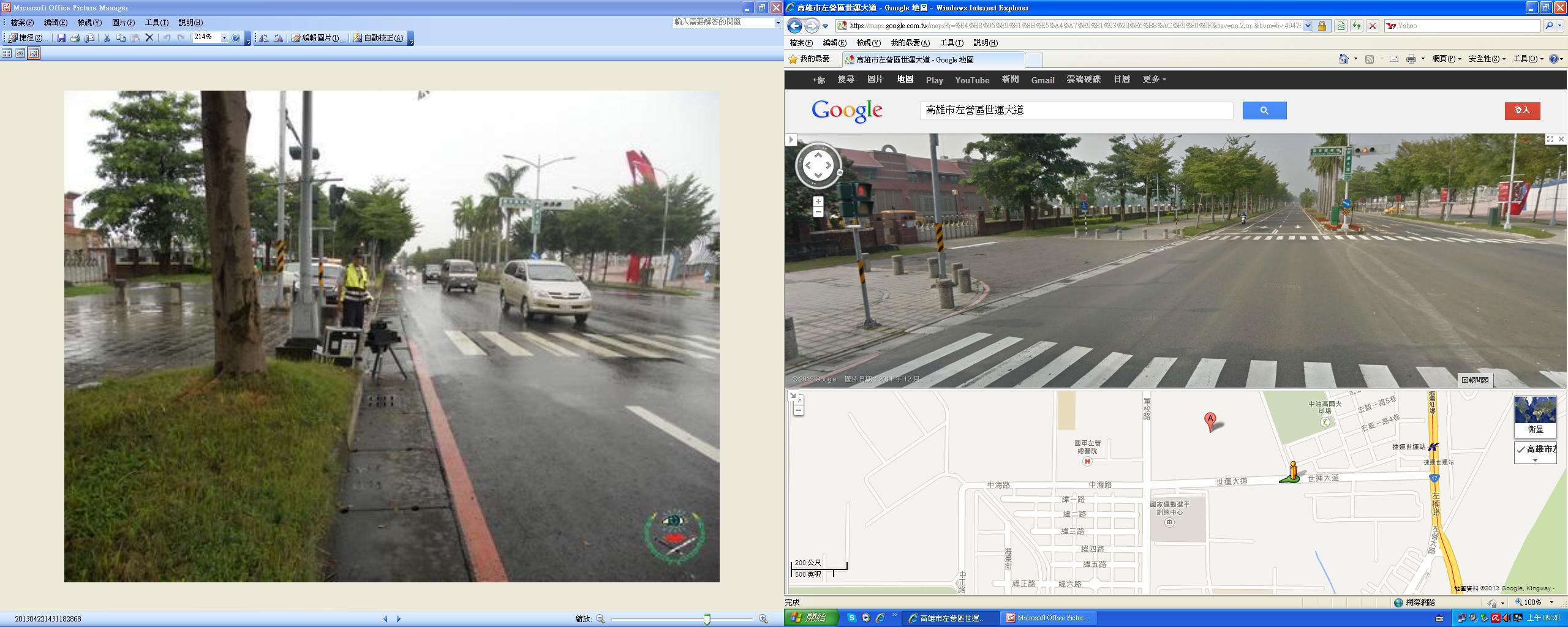Click the IE Back arrow button
Screen dimensions: 1568x627
click(x=794, y=26)
